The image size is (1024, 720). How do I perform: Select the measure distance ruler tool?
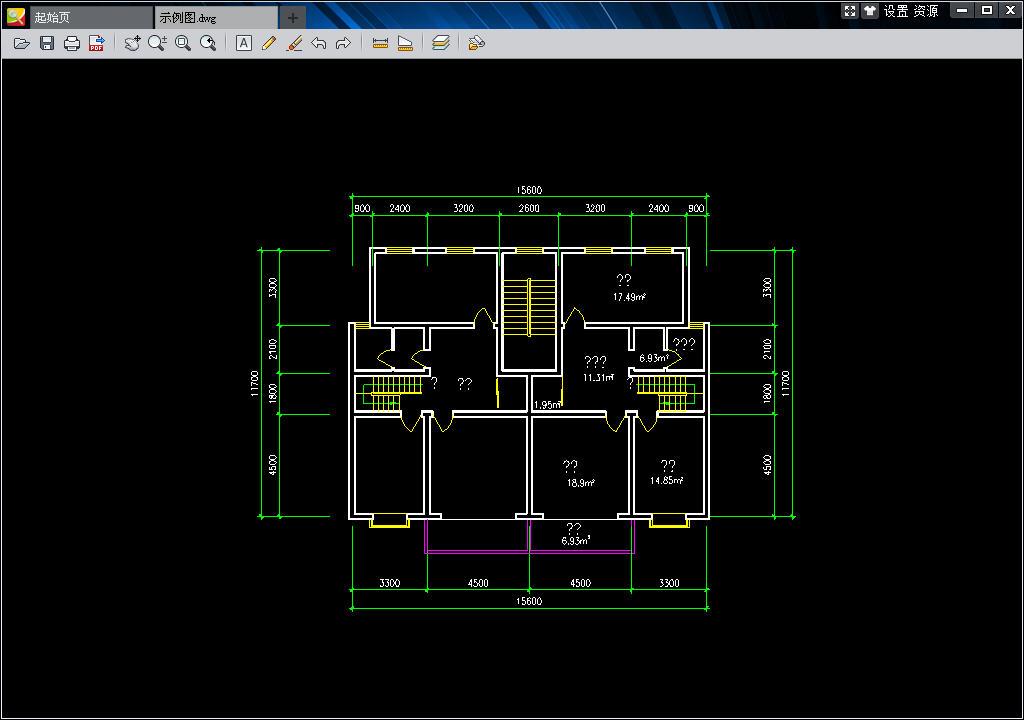pos(379,43)
